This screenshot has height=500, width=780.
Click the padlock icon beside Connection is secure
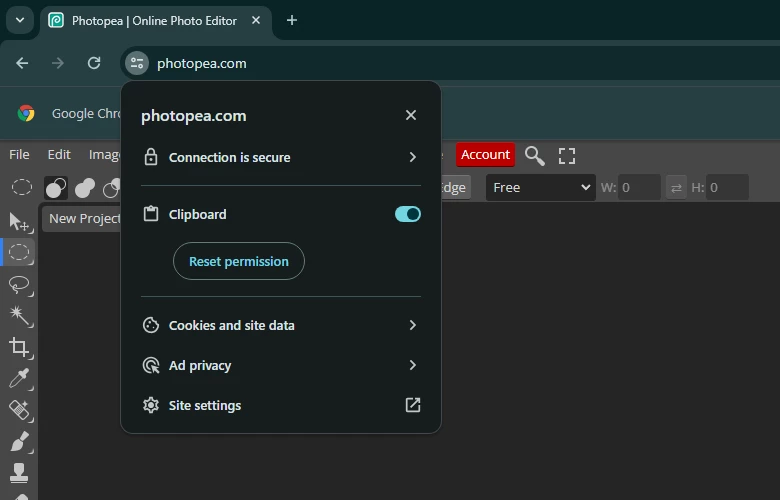coord(151,157)
